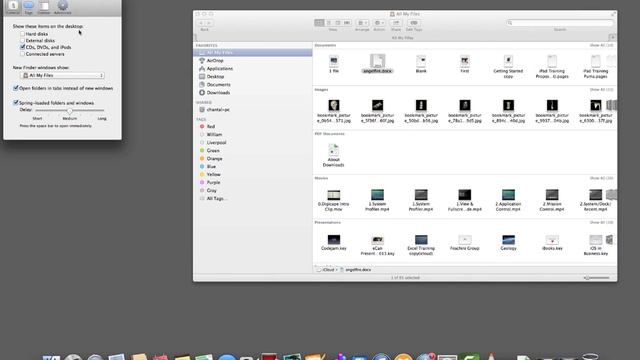Select All My Files in sidebar
Viewport: 640px width, 360px height.
click(x=253, y=53)
